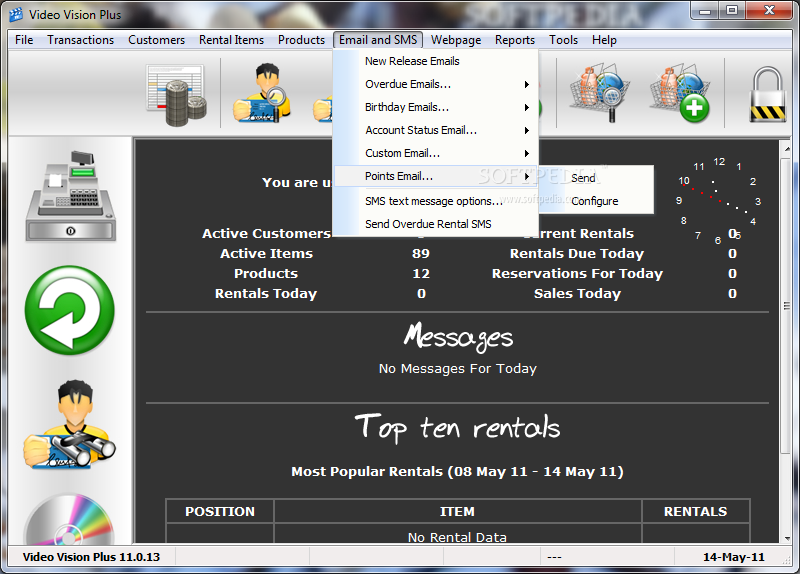Click the rainbow disc sidebar icon
The image size is (800, 574).
tap(70, 518)
